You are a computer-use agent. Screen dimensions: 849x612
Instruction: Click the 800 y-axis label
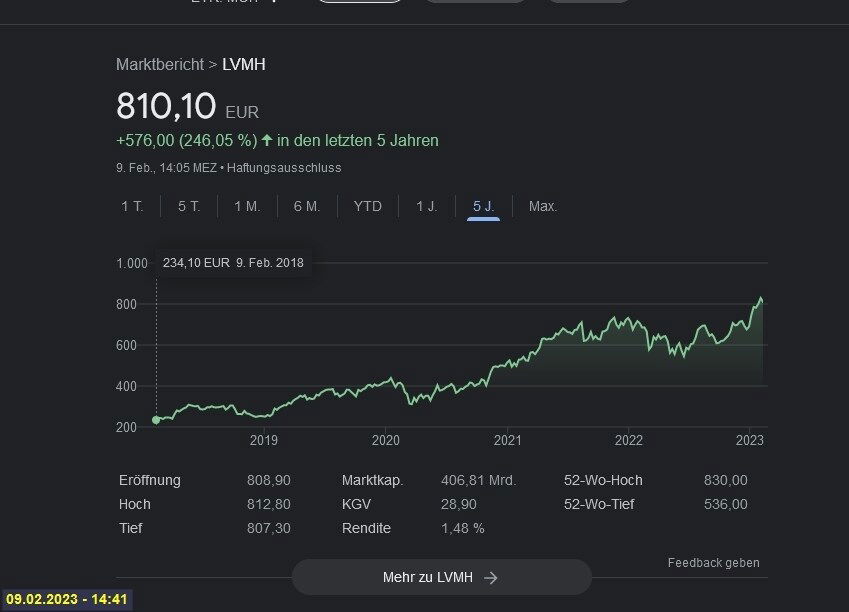tap(126, 304)
